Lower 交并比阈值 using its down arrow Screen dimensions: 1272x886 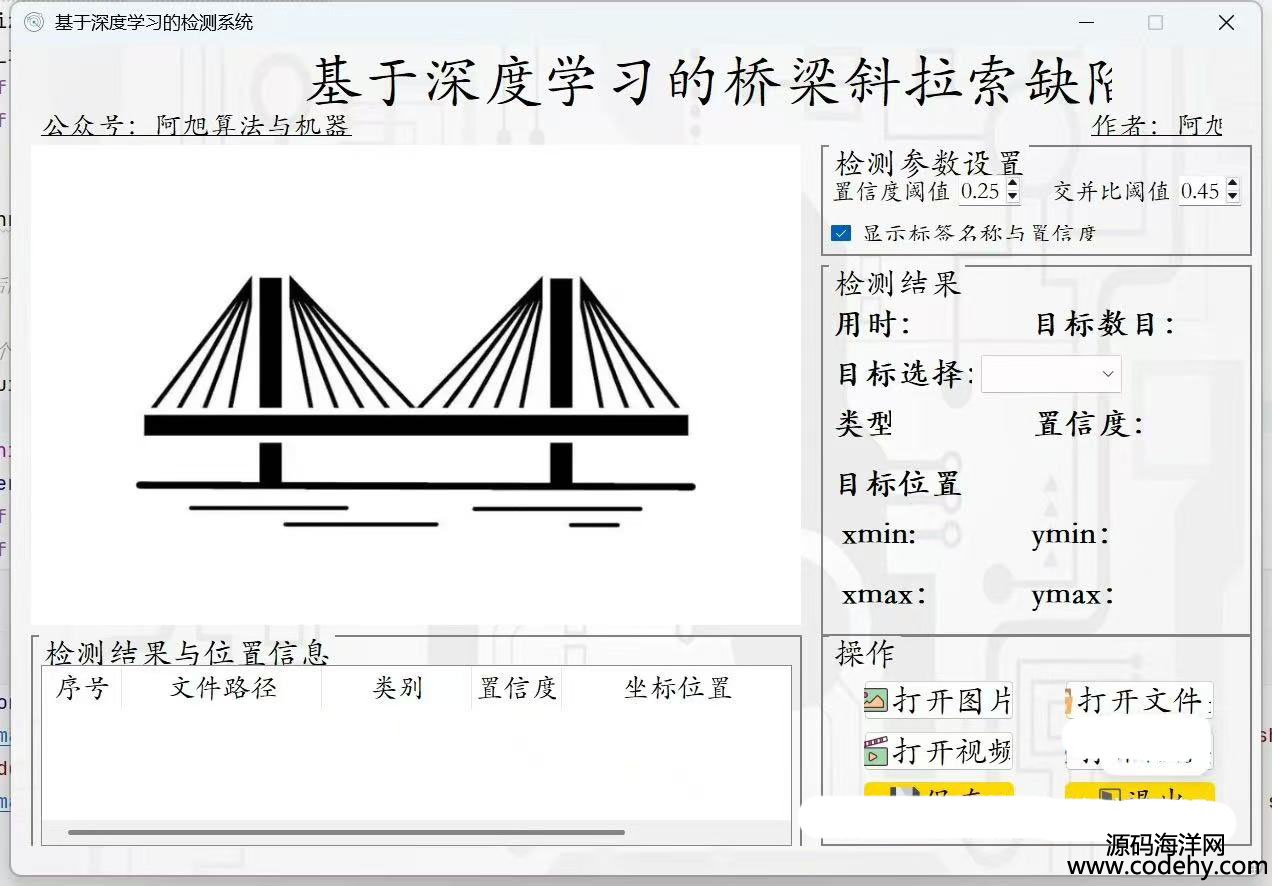pyautogui.click(x=1232, y=197)
